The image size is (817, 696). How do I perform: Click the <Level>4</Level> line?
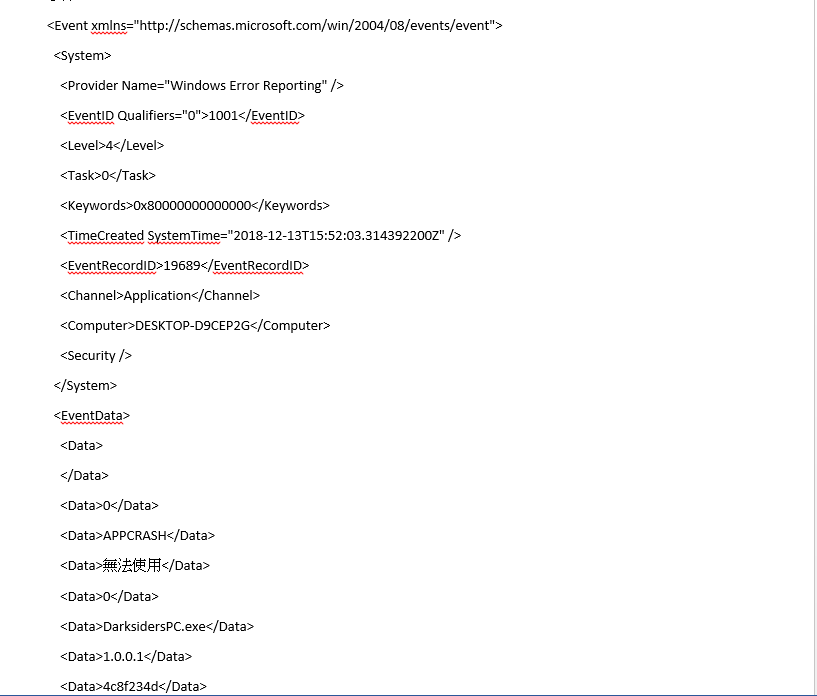point(112,146)
